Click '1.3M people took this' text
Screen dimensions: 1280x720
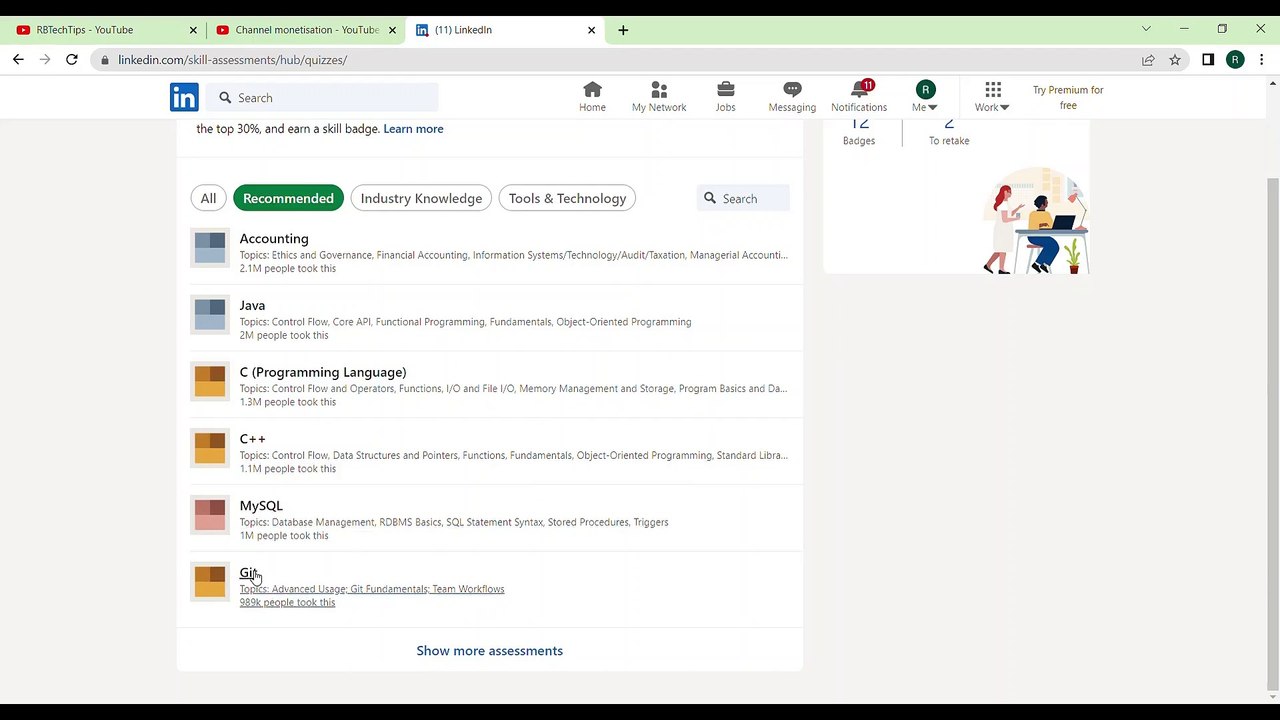(x=288, y=402)
